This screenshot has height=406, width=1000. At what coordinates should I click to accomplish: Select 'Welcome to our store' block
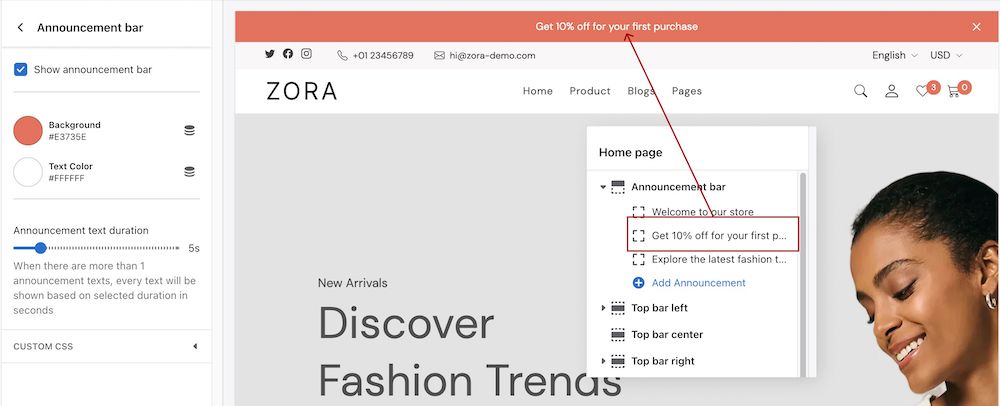click(702, 212)
